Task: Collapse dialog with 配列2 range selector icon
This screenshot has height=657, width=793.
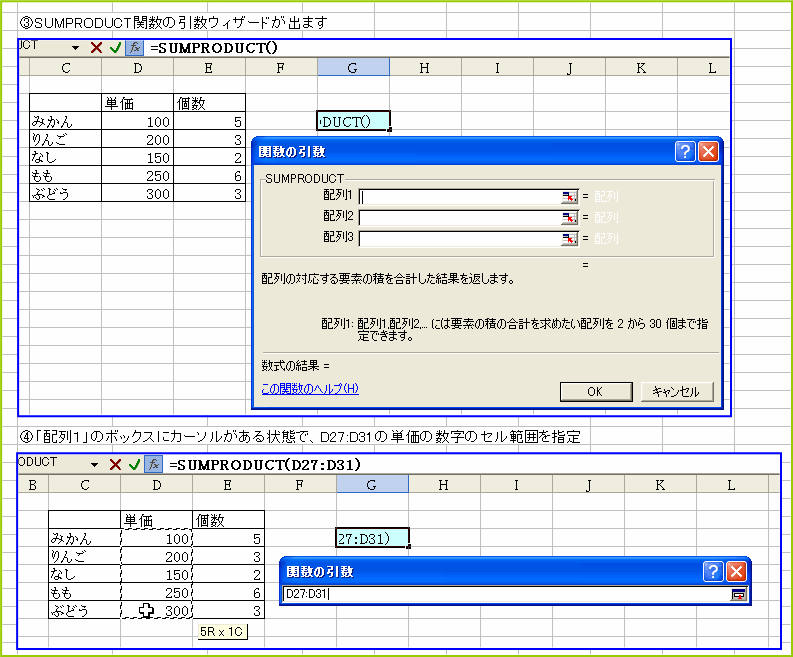Action: [x=569, y=217]
